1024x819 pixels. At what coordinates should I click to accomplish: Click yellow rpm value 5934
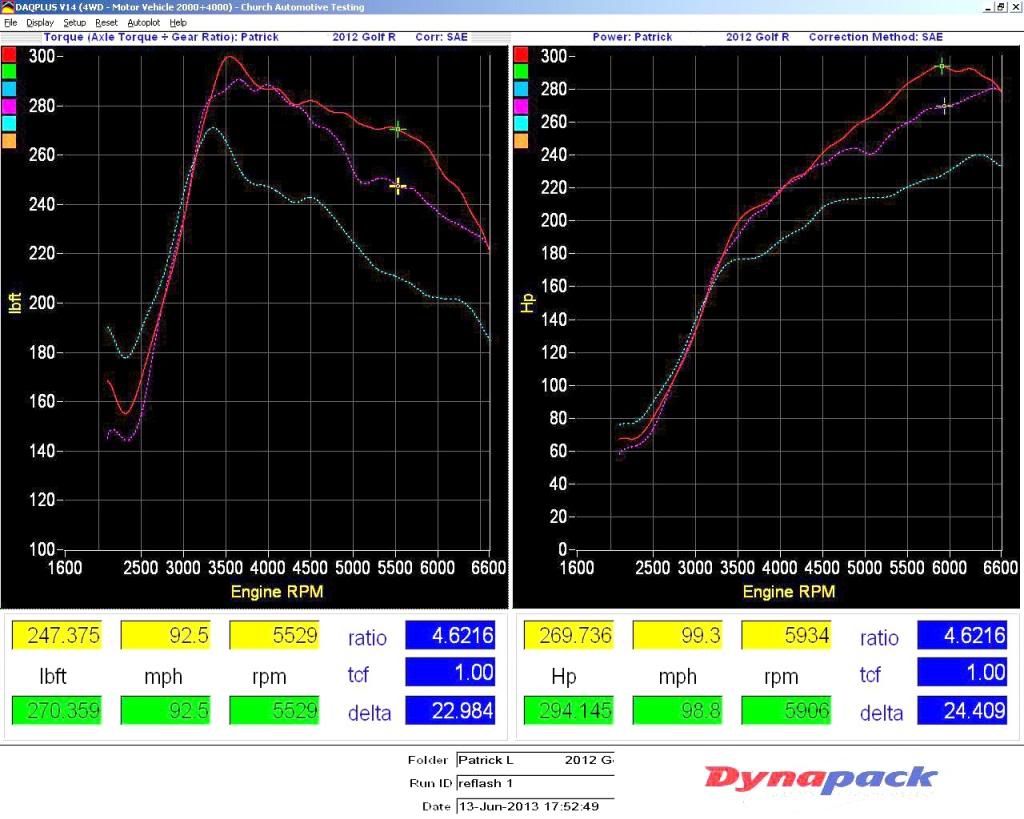pyautogui.click(x=786, y=635)
